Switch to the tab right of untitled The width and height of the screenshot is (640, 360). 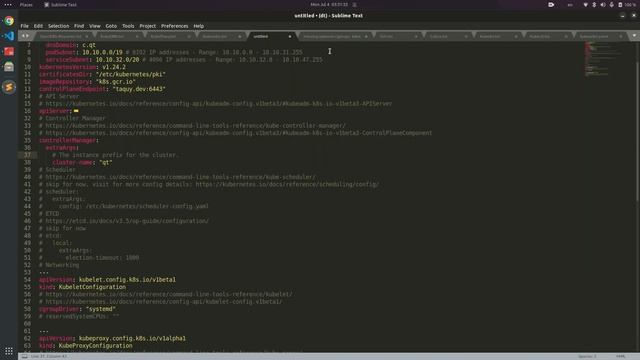coord(335,36)
